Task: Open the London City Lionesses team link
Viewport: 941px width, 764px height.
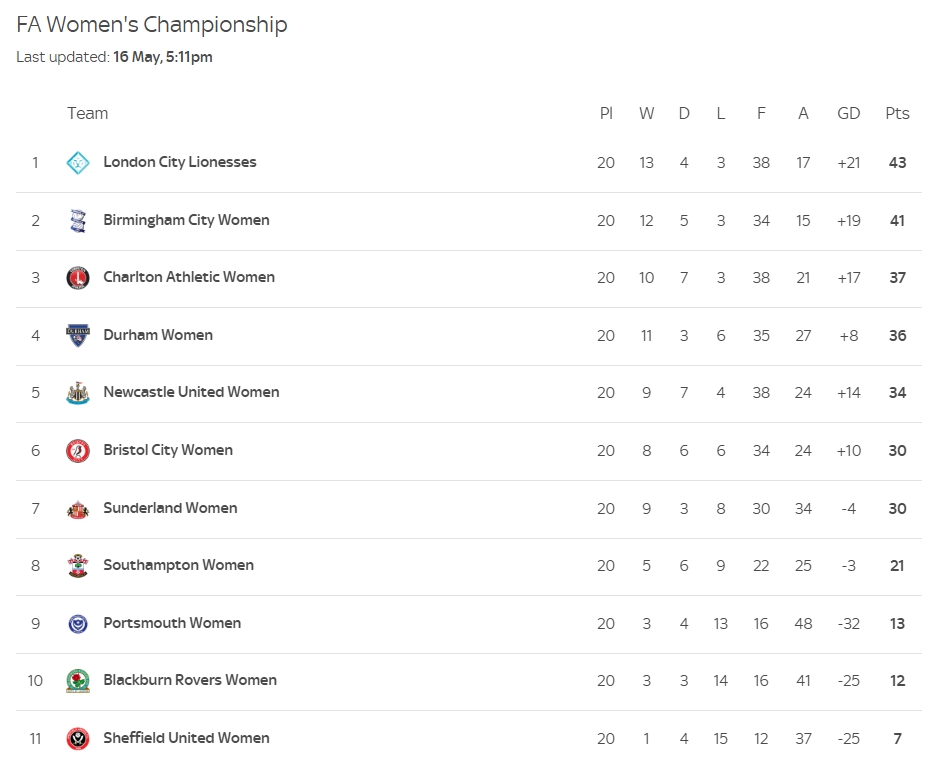Action: (179, 162)
